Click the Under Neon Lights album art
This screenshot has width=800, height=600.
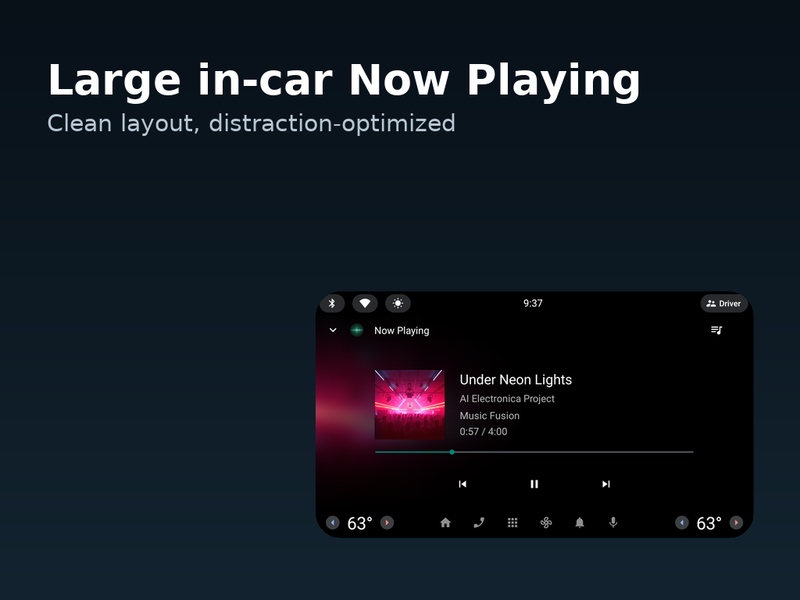pyautogui.click(x=409, y=405)
